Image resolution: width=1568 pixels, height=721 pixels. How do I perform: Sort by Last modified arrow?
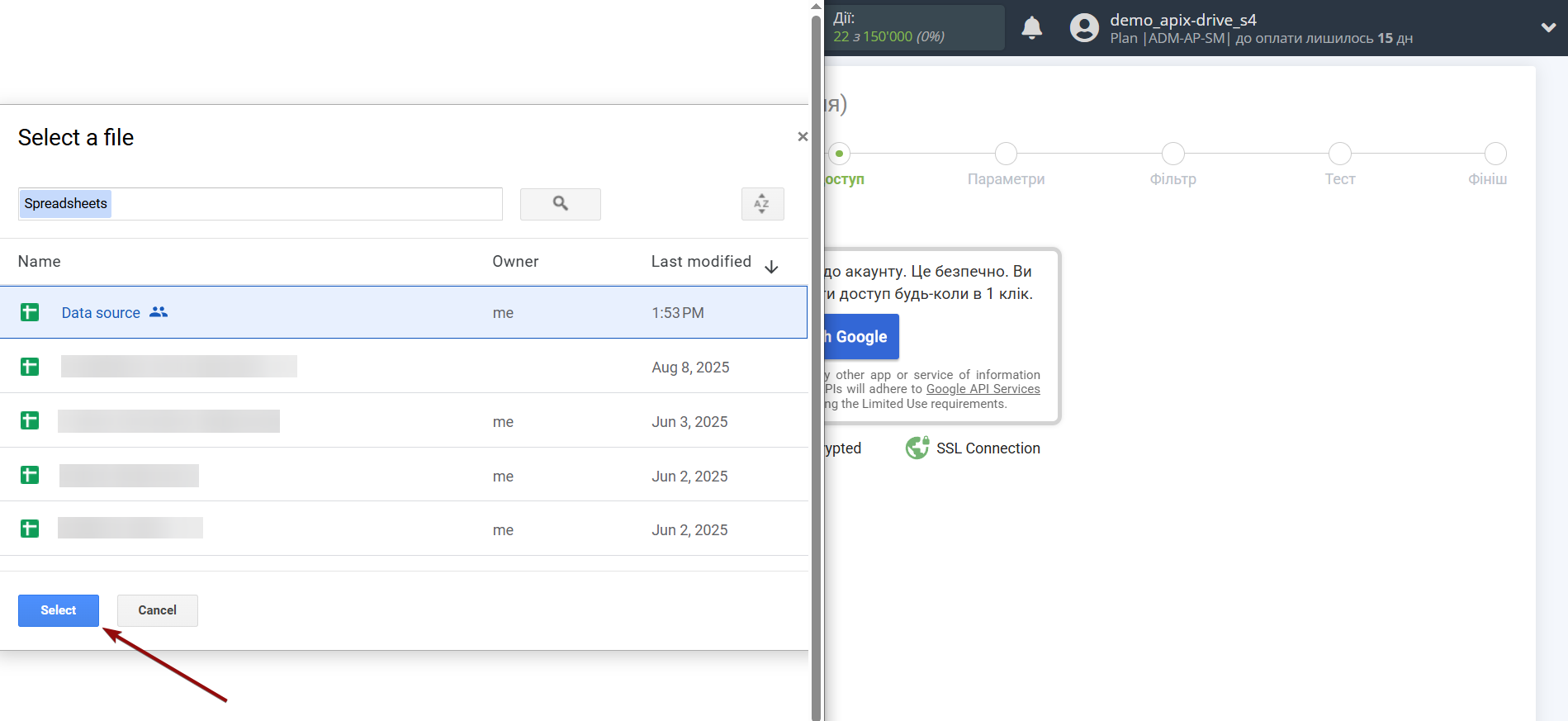click(771, 266)
